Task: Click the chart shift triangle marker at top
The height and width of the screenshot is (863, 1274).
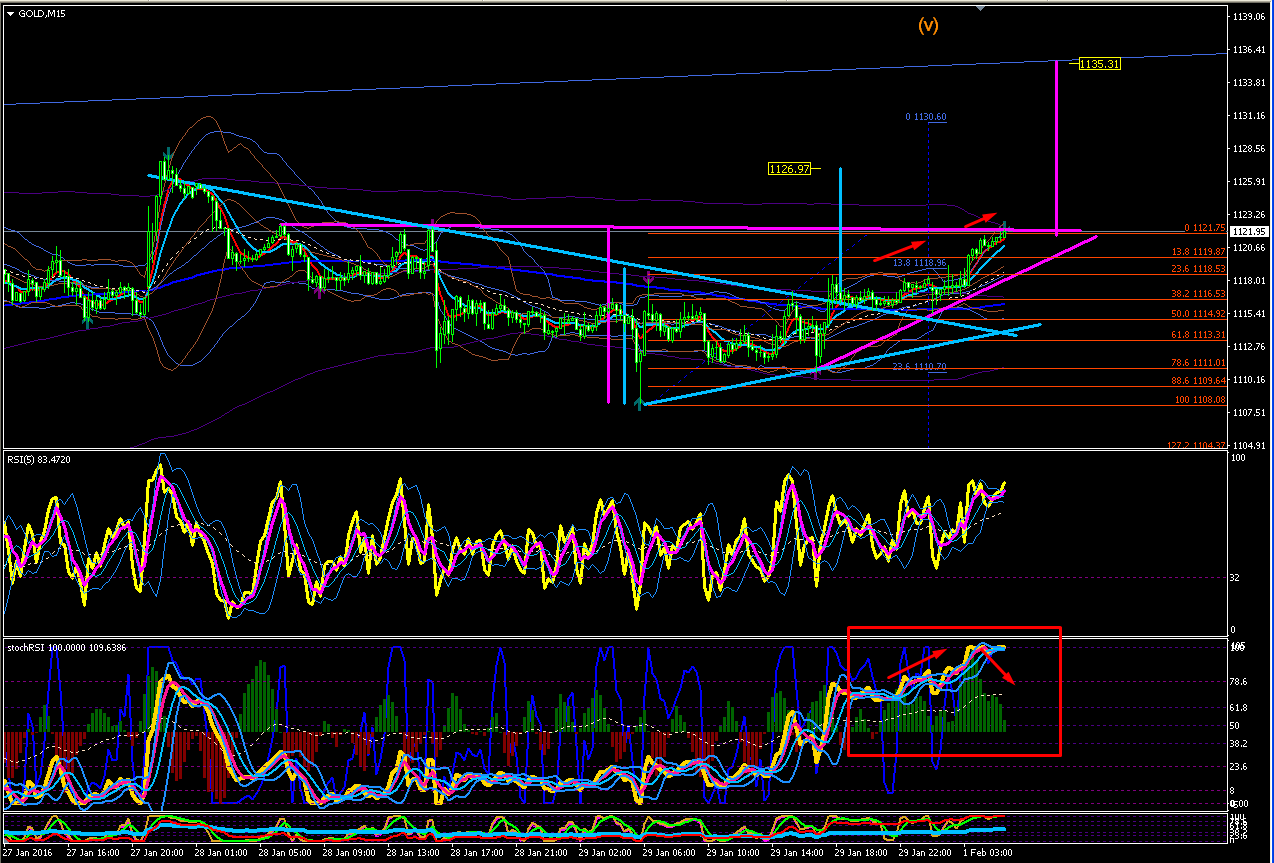Action: pyautogui.click(x=981, y=7)
